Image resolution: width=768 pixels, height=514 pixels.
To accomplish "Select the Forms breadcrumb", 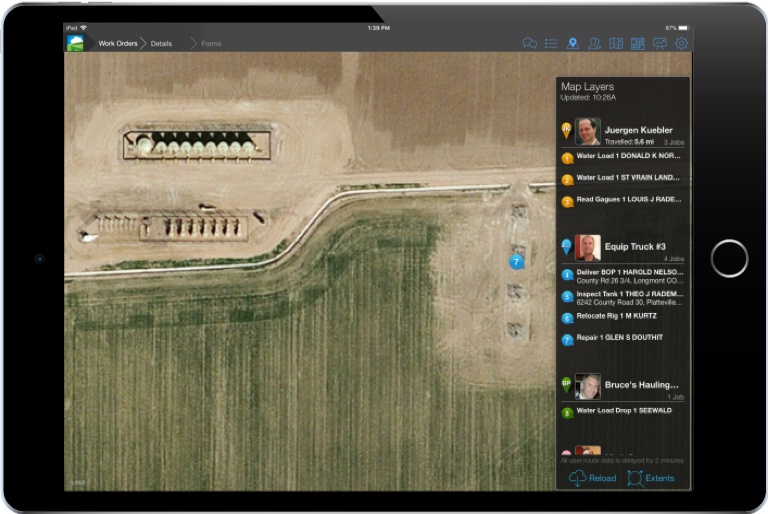I will [211, 44].
